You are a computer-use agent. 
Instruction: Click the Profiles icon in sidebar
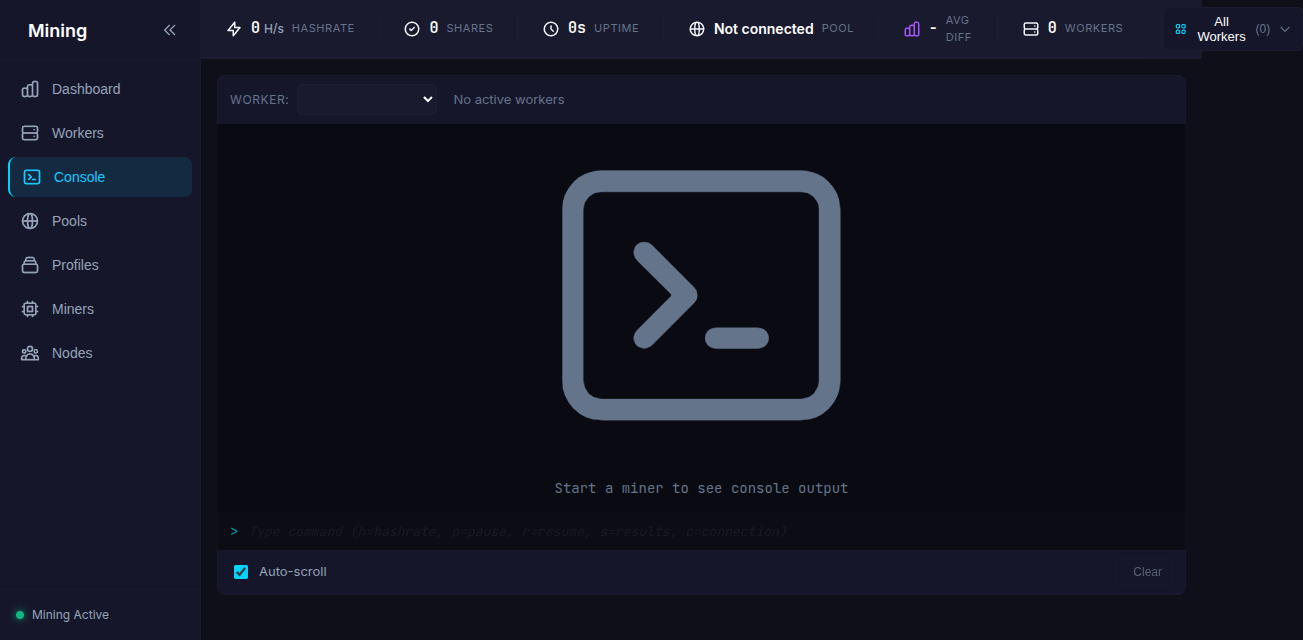pos(30,265)
